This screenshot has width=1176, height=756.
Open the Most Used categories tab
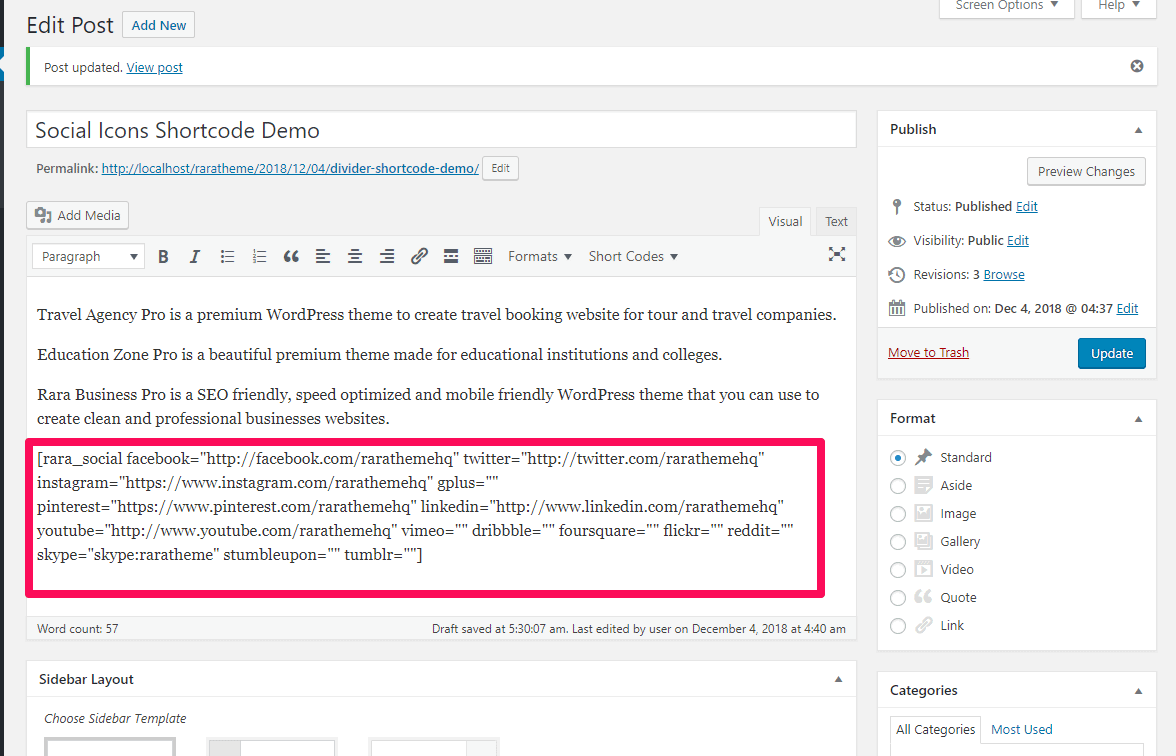click(x=1021, y=730)
